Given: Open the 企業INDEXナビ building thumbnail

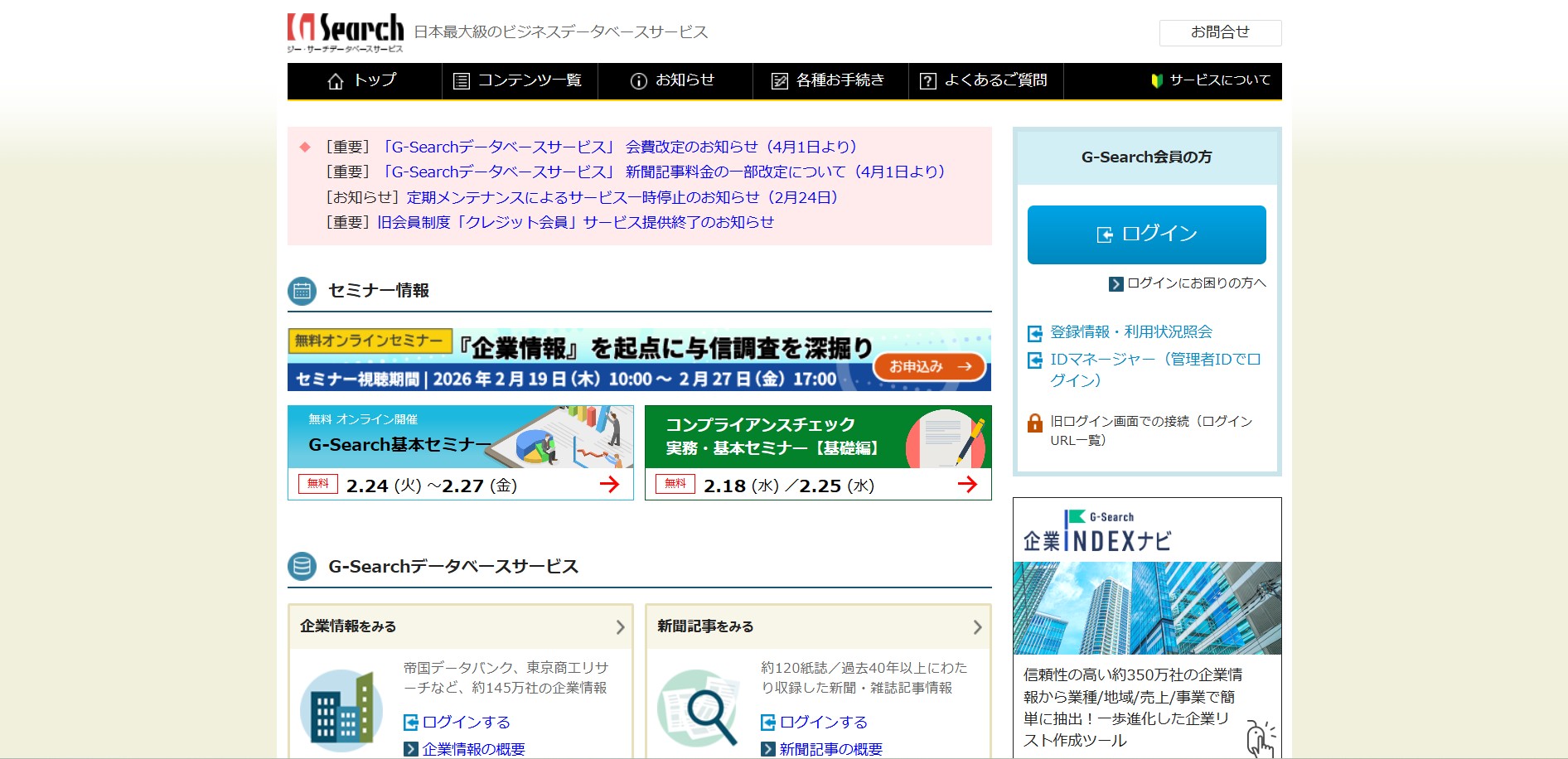Looking at the screenshot, I should 1147,608.
